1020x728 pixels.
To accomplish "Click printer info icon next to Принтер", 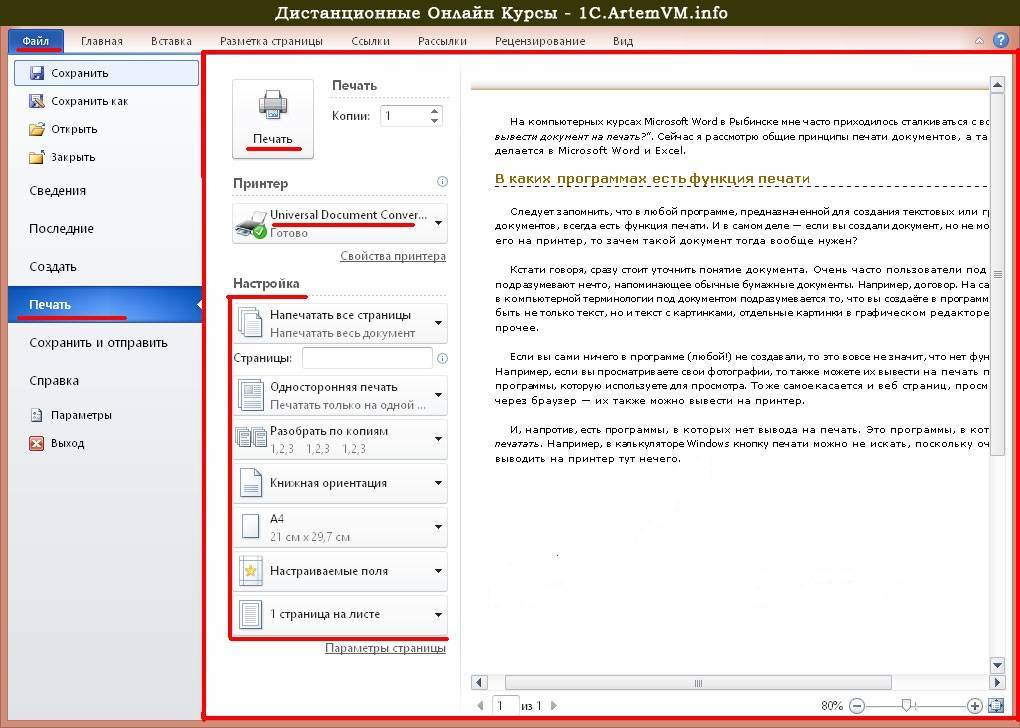I will tap(442, 182).
